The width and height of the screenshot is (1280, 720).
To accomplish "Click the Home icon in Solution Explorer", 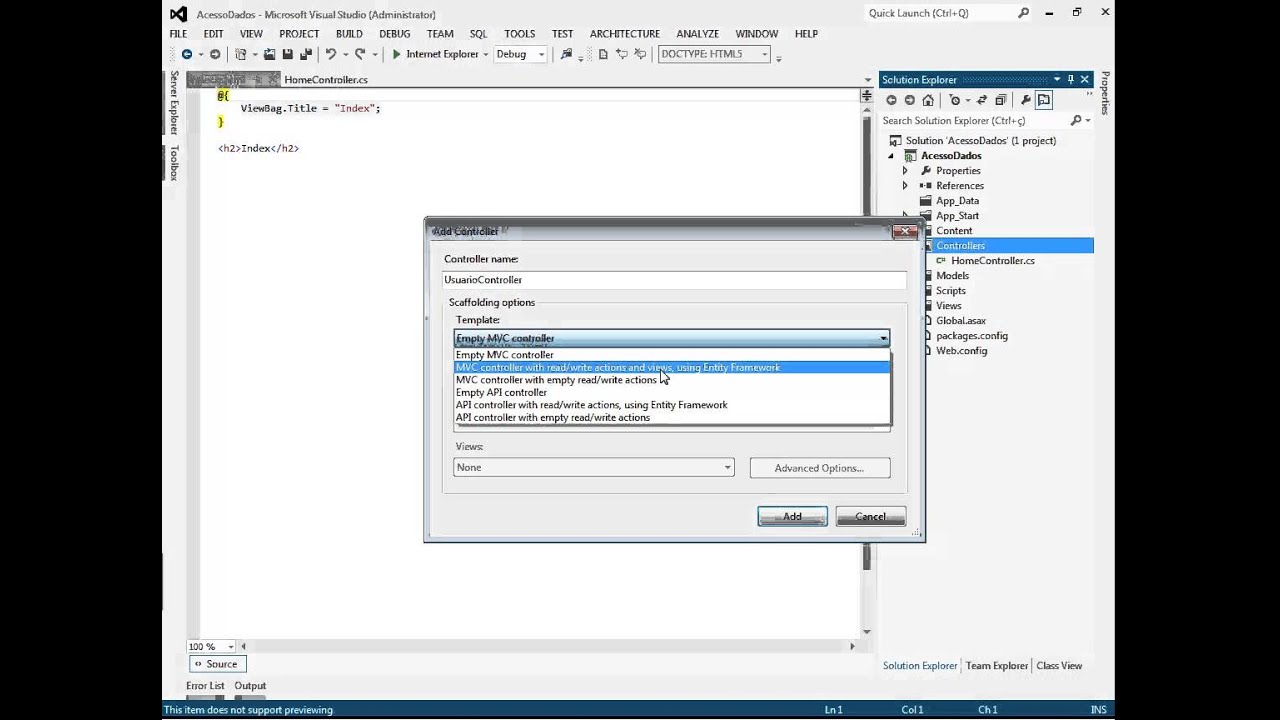I will click(x=928, y=100).
